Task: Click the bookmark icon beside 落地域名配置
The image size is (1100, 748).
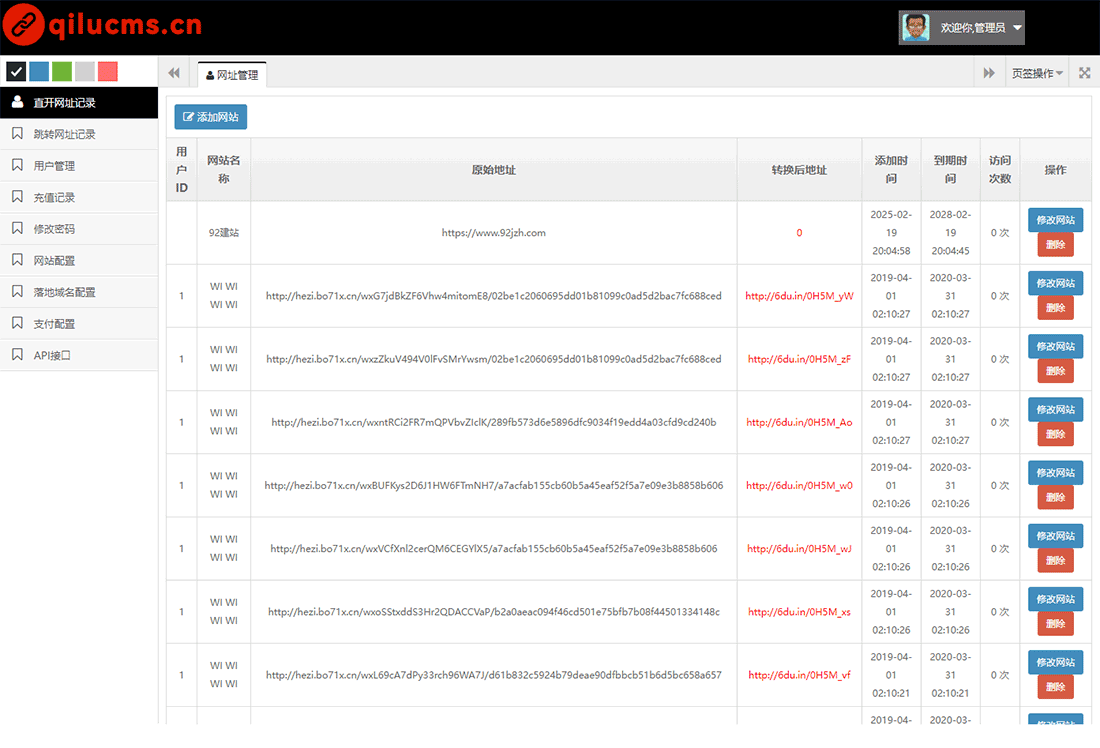Action: 18,291
